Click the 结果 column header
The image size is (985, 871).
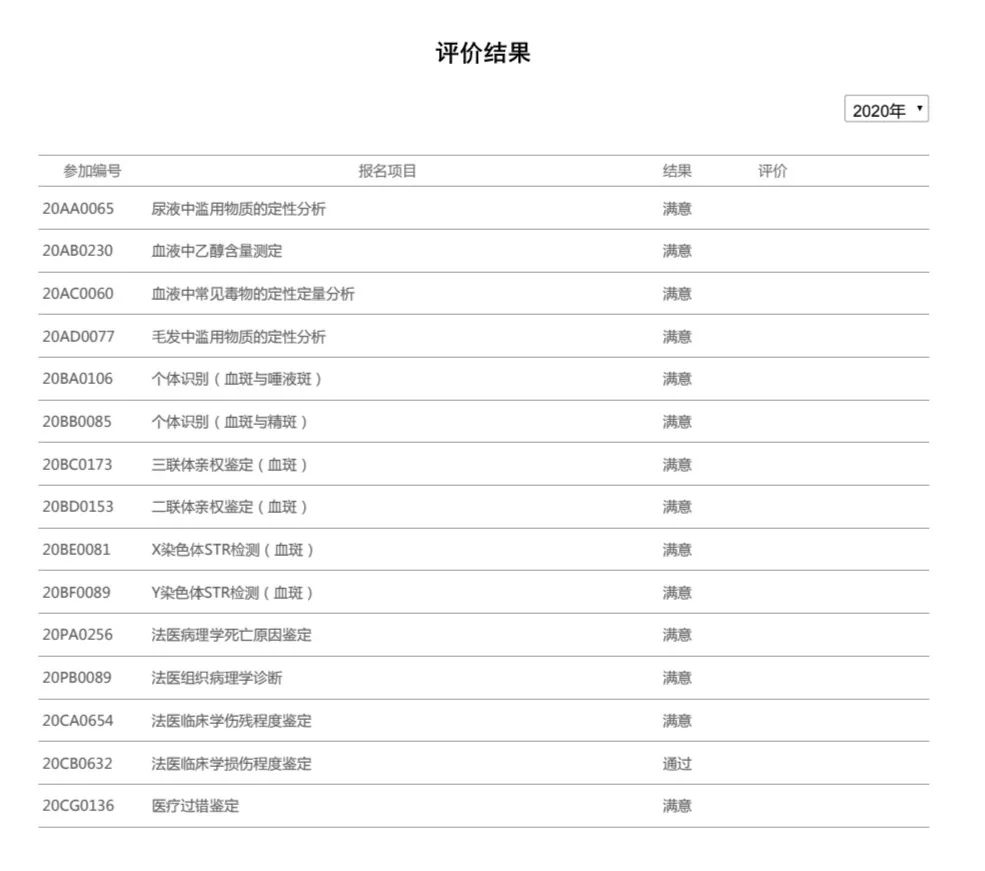click(x=677, y=171)
